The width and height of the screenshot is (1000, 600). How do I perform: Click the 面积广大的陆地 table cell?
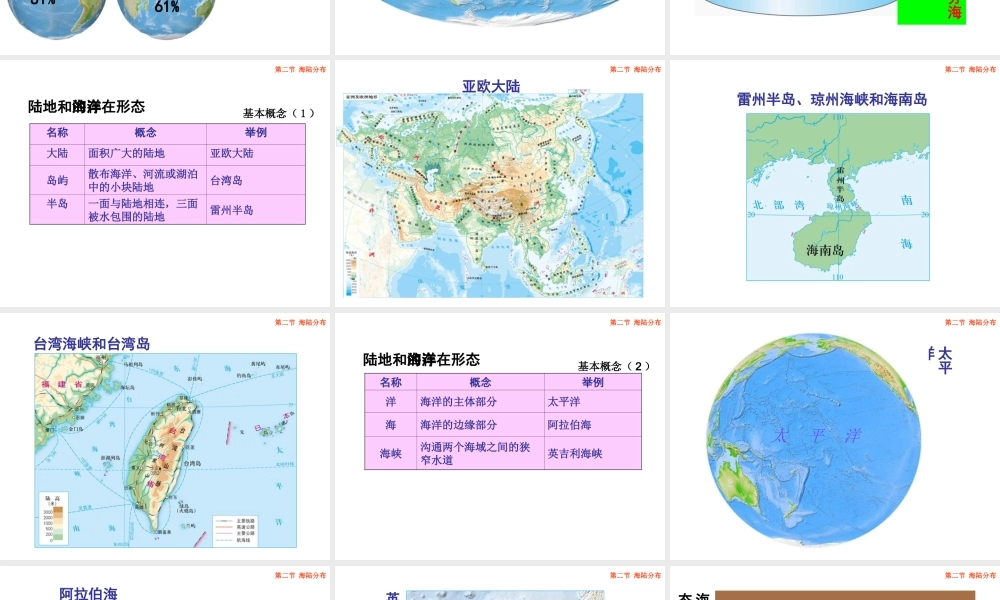click(x=145, y=153)
